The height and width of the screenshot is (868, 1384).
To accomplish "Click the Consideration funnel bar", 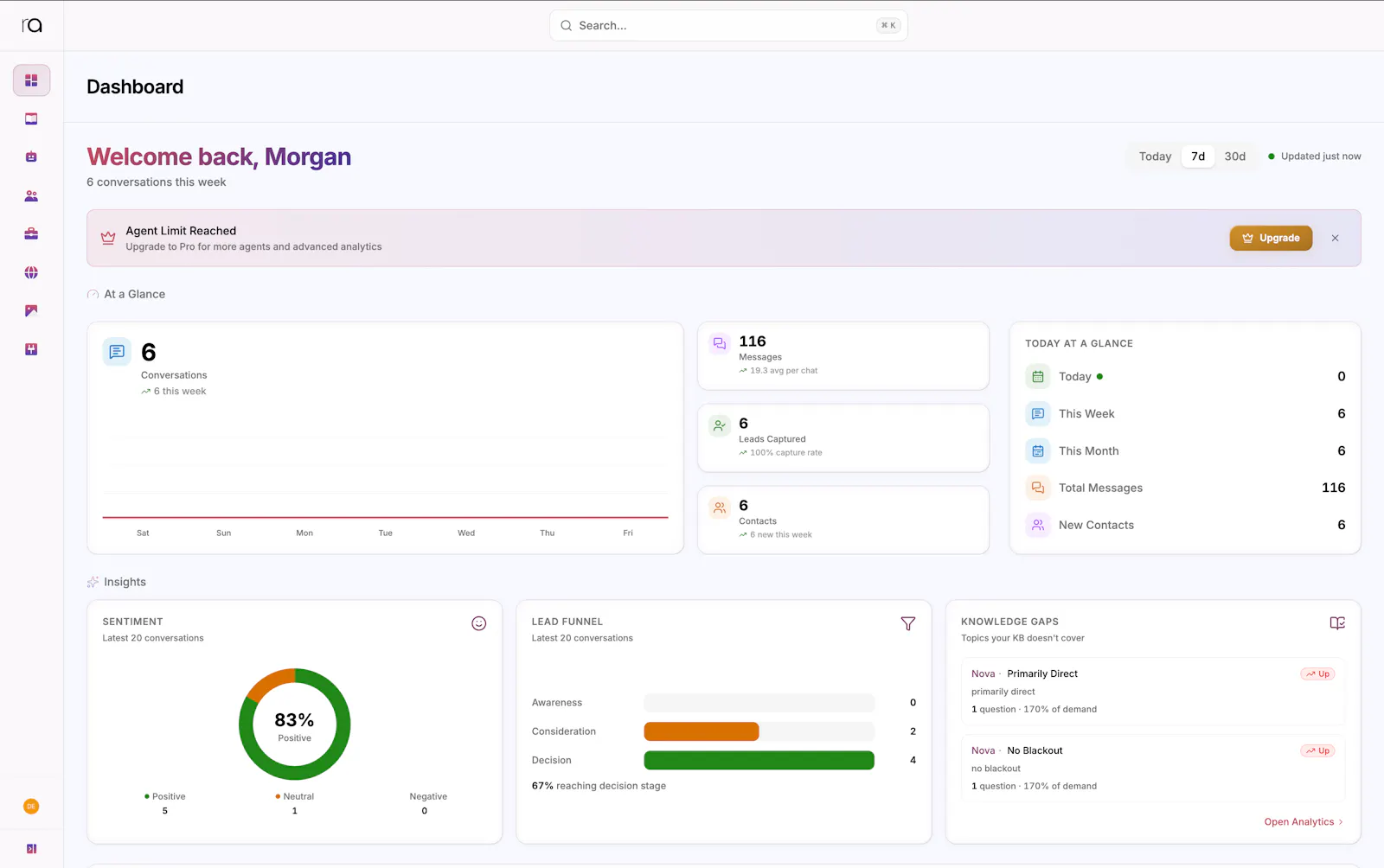I will tap(759, 731).
